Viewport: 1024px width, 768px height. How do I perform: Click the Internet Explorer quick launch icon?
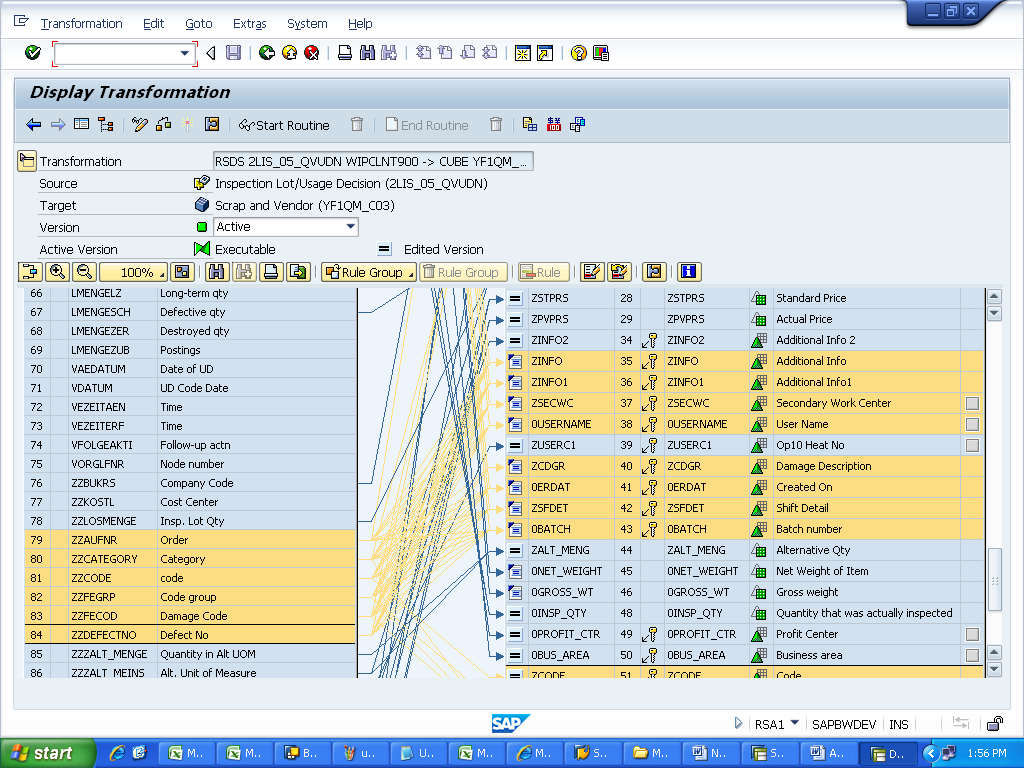click(x=118, y=753)
